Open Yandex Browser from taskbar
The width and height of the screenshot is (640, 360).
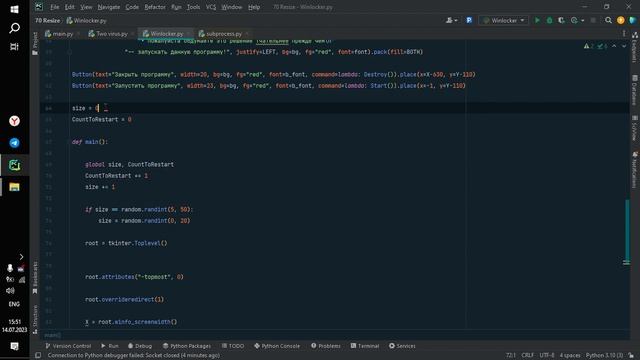[x=14, y=121]
